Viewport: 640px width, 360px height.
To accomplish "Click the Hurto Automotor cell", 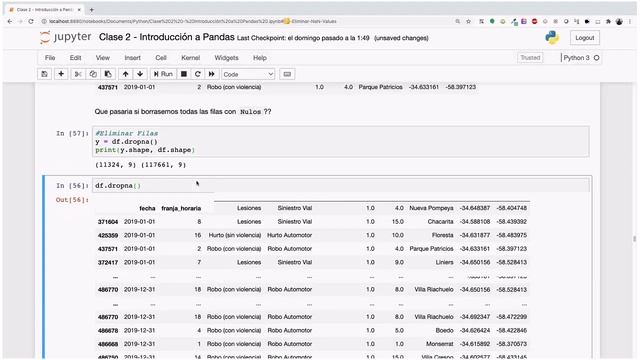I will 289,235.
